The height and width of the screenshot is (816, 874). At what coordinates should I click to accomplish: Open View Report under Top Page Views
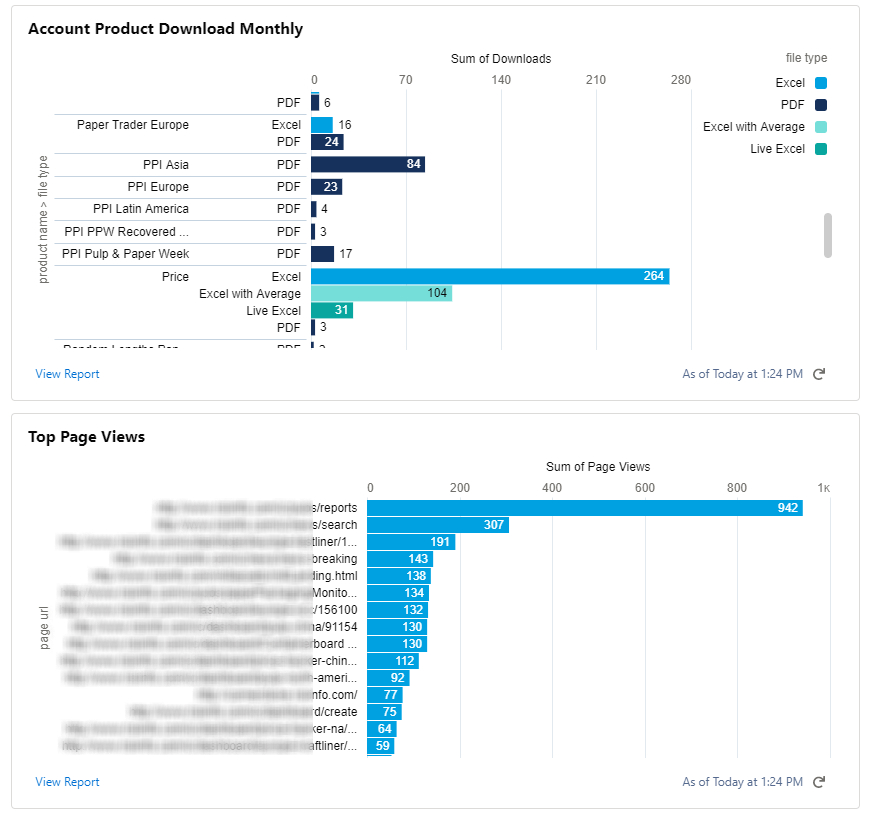tap(67, 781)
